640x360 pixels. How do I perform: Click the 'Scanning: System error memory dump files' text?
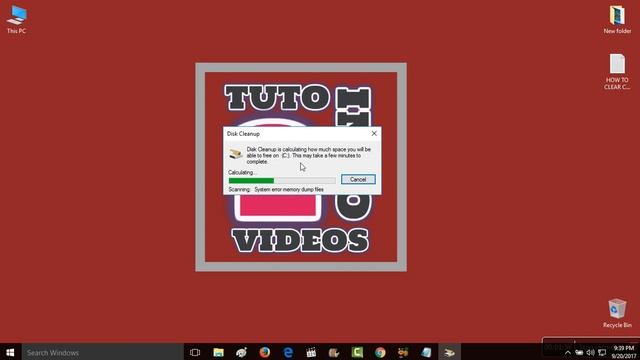[x=276, y=189]
